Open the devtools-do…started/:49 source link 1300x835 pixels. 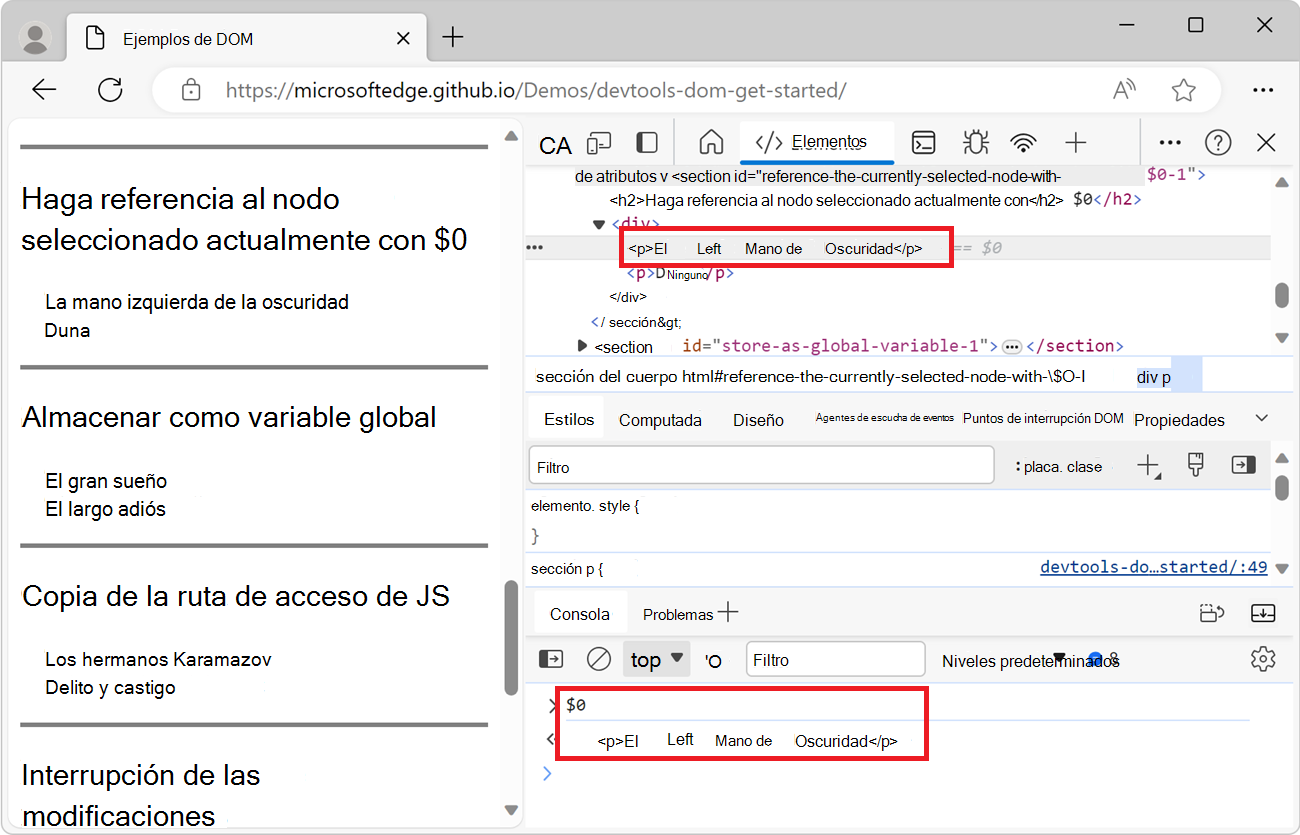click(1153, 567)
